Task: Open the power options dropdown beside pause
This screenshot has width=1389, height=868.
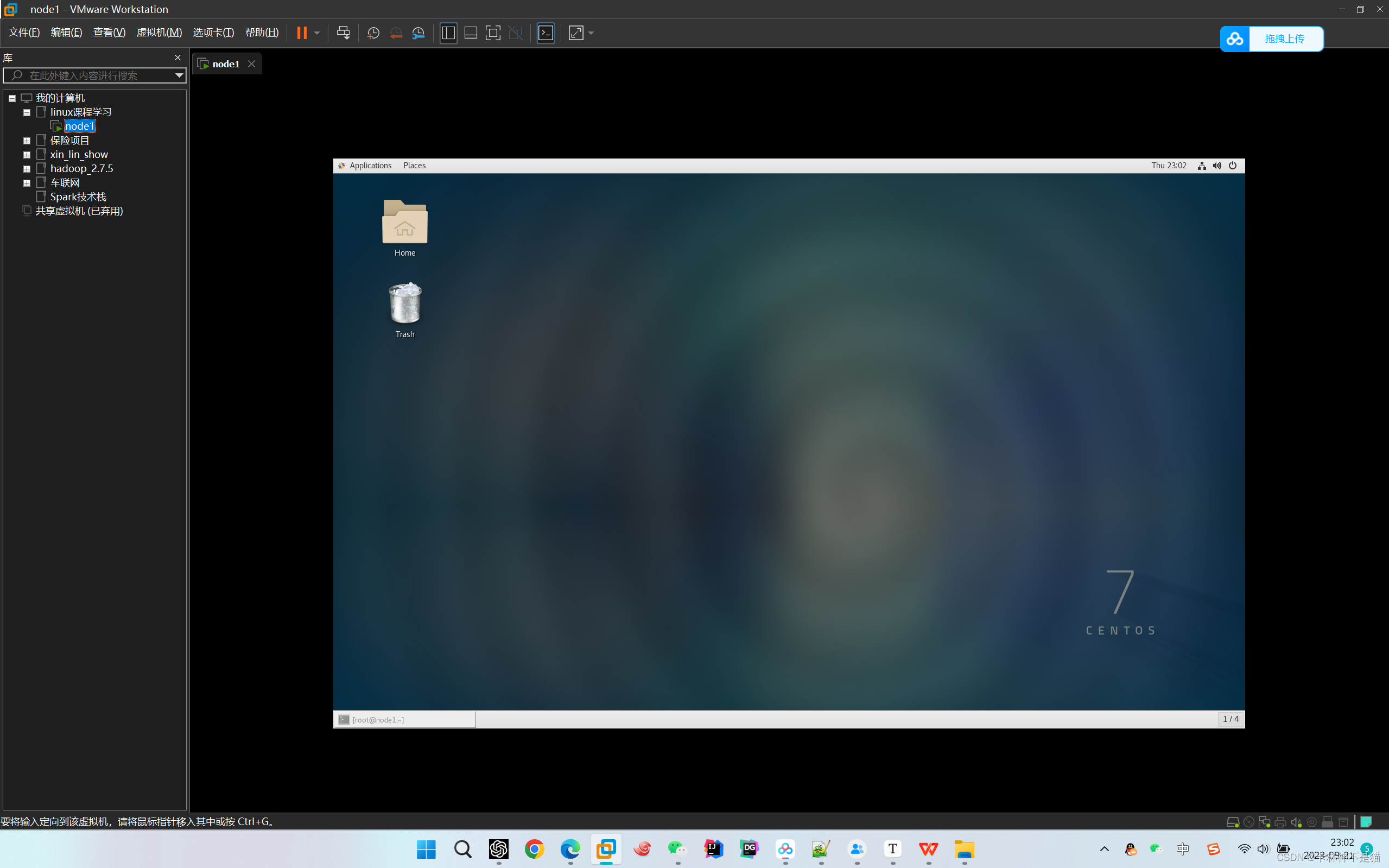Action: tap(317, 33)
